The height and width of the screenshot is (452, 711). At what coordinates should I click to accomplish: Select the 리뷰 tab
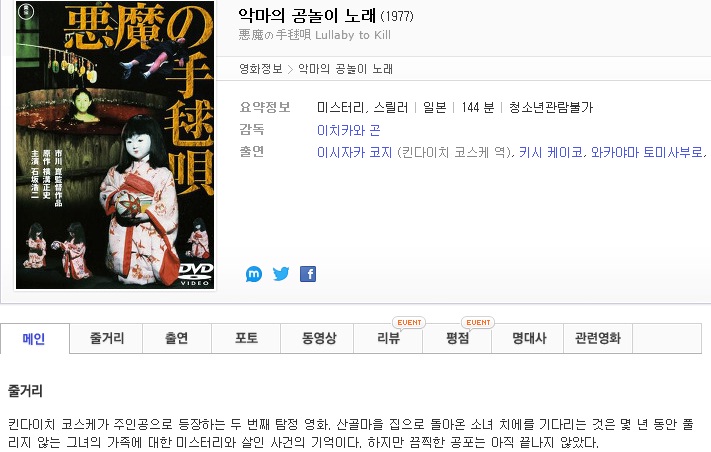click(x=388, y=338)
